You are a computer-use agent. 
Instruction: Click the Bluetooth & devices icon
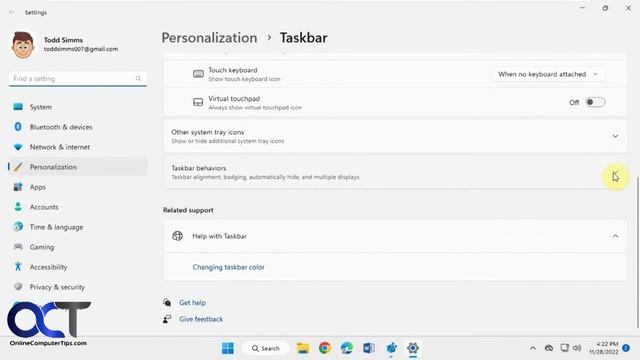tap(18, 127)
